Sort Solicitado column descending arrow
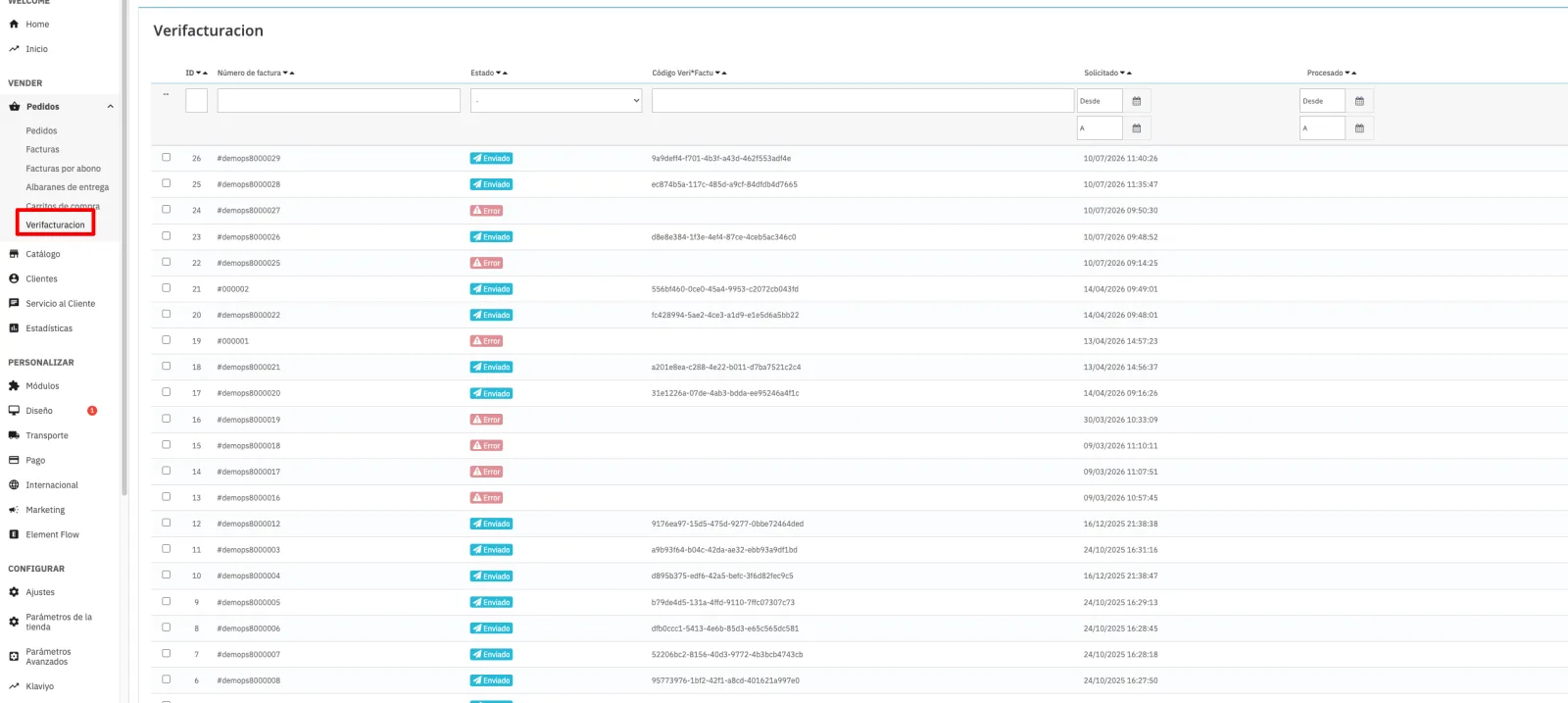 pyautogui.click(x=1123, y=74)
